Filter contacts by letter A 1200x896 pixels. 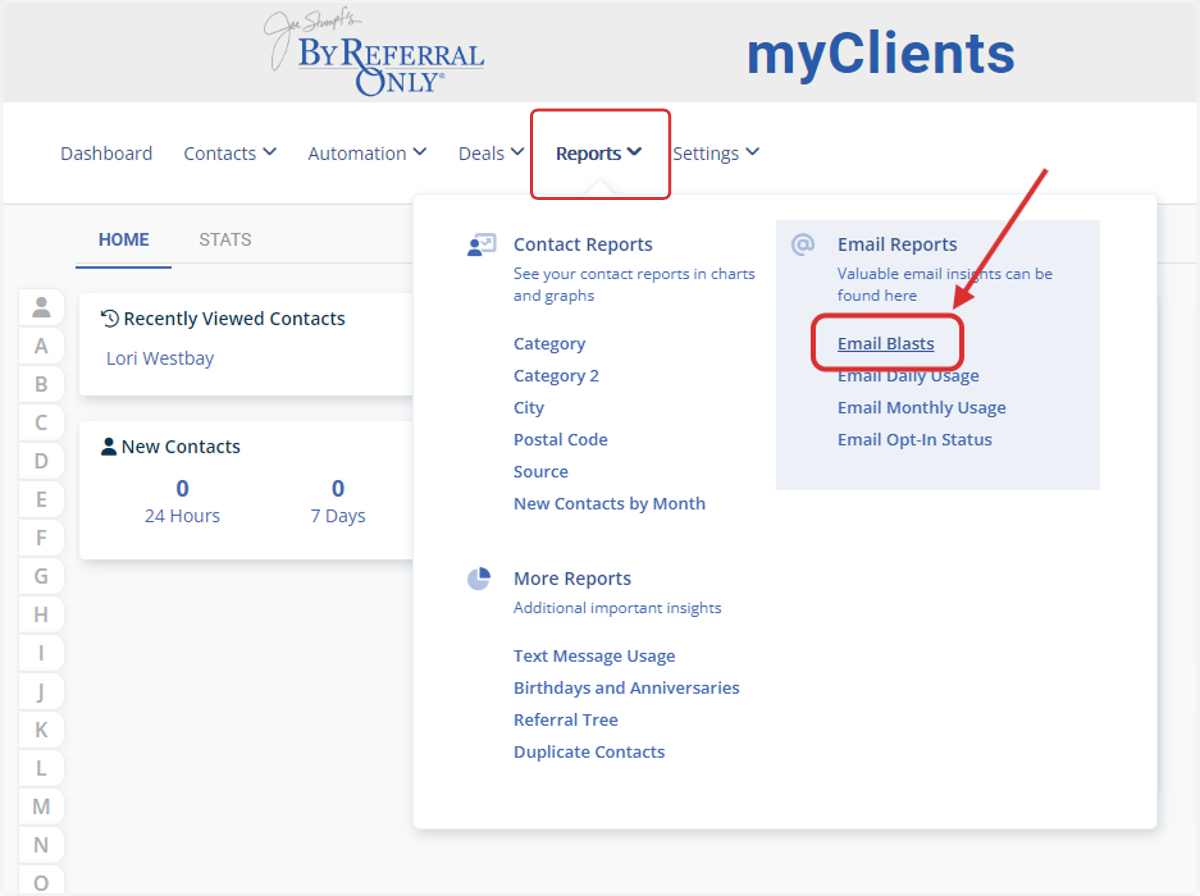pos(41,346)
